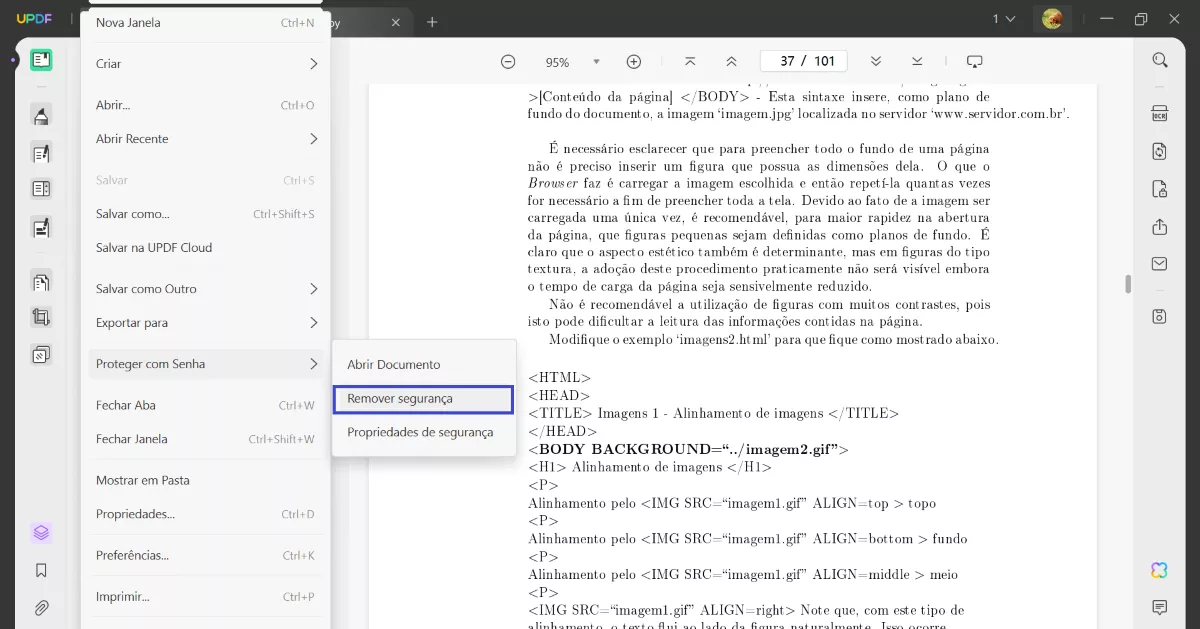Open the share options

[x=1159, y=225]
